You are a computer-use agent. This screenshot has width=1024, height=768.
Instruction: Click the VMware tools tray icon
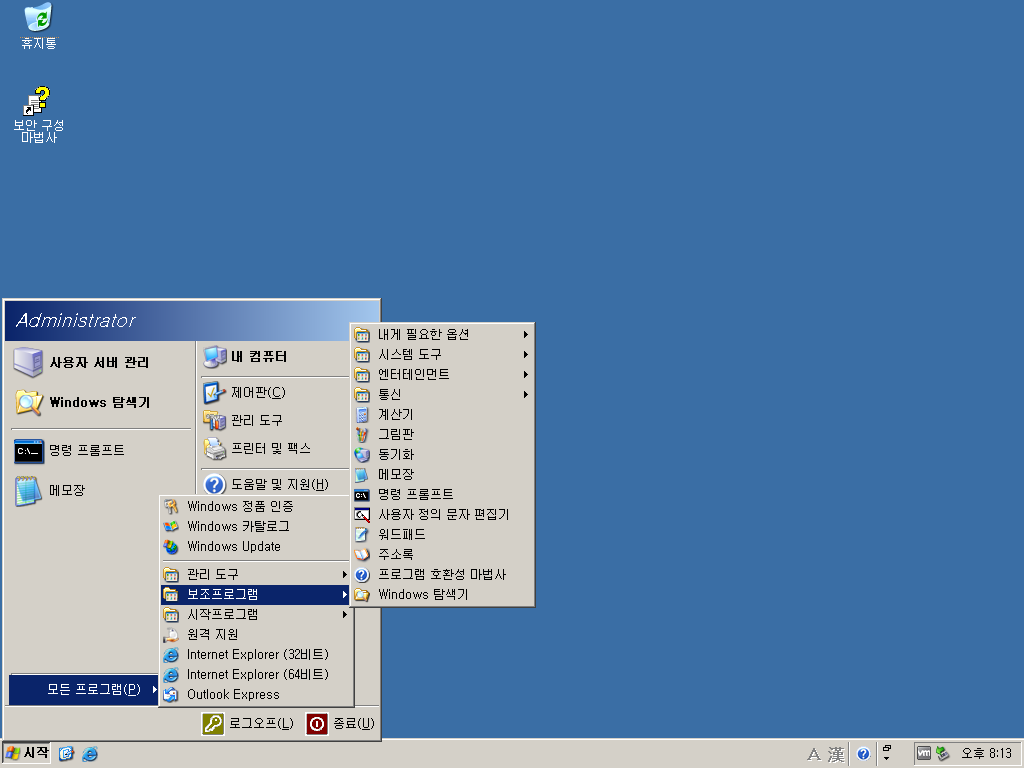point(923,754)
